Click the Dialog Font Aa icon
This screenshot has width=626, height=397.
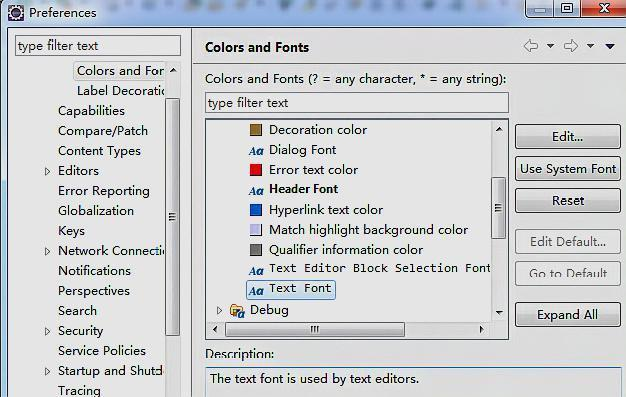point(256,151)
